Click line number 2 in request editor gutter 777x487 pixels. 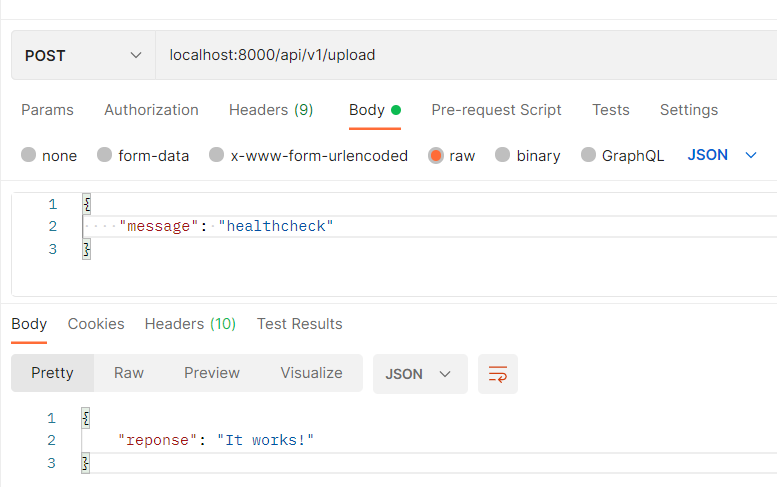(x=53, y=226)
